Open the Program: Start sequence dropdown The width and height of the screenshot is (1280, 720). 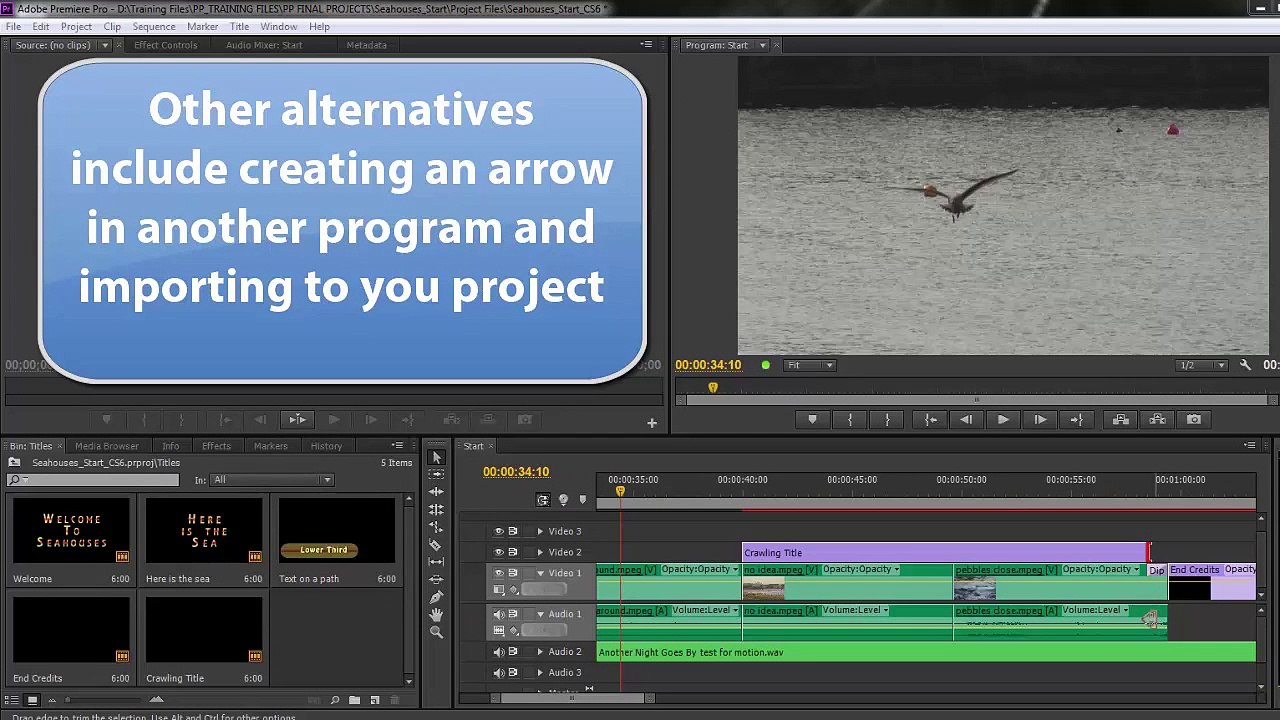pos(762,45)
